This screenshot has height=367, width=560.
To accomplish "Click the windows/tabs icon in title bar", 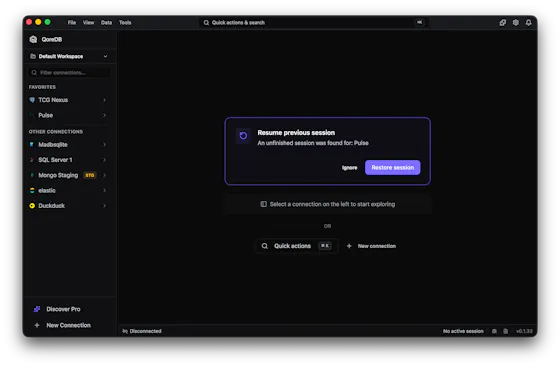I will (502, 22).
